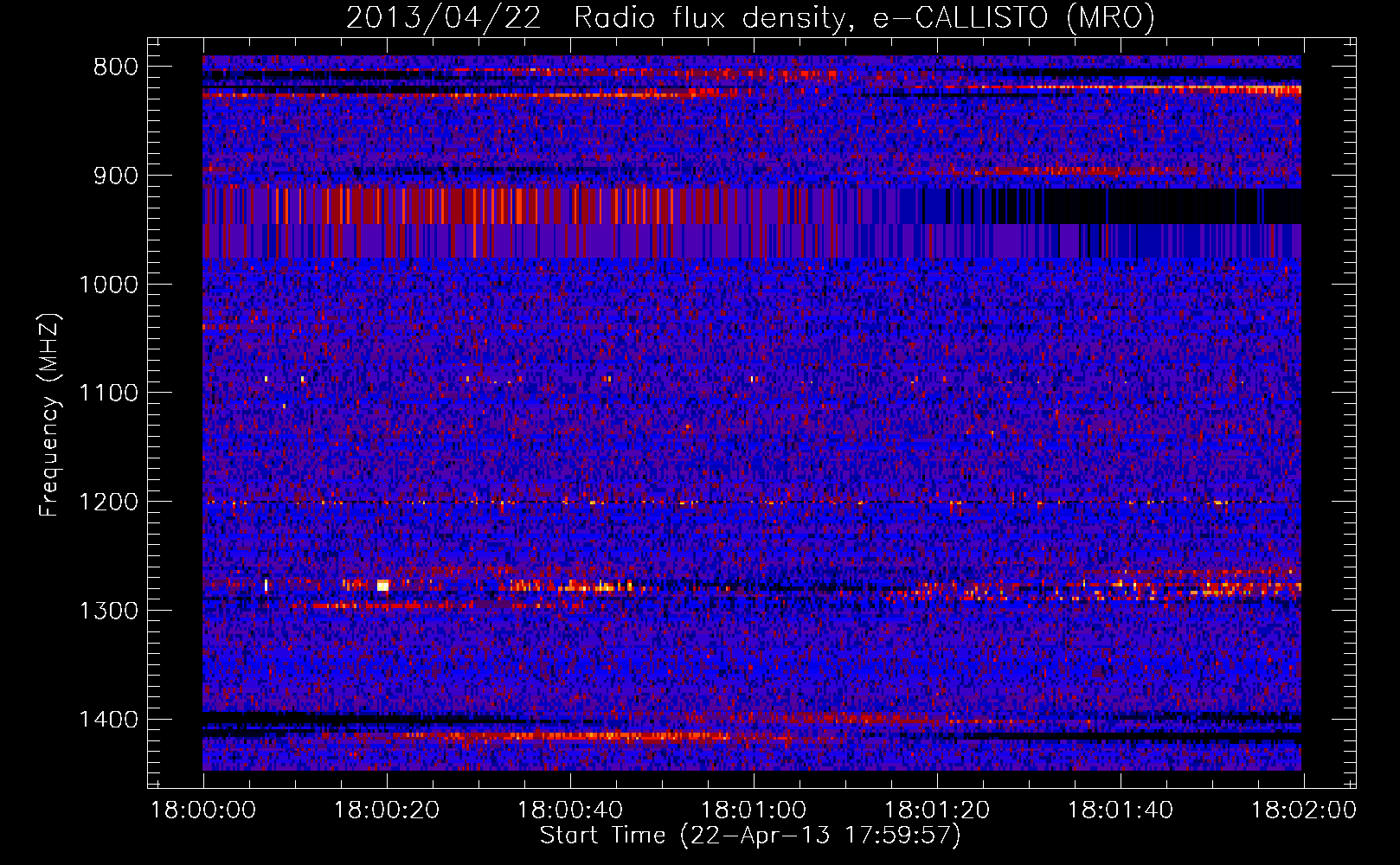
Task: Click the 'Start Time (22-Apr-13 17:59:57)' label
Action: (750, 836)
